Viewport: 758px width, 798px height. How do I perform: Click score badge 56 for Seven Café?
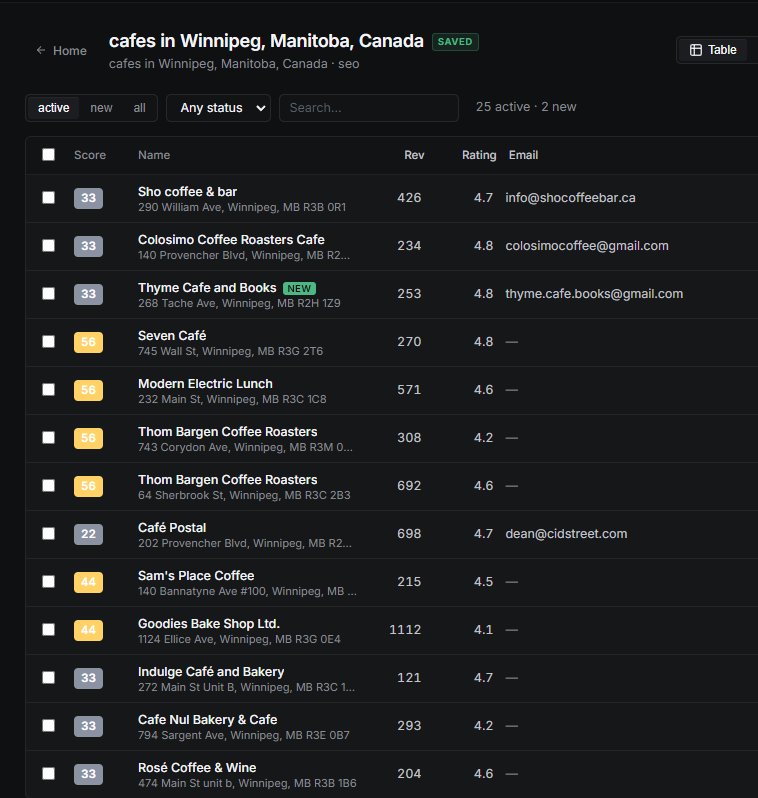[x=89, y=342]
